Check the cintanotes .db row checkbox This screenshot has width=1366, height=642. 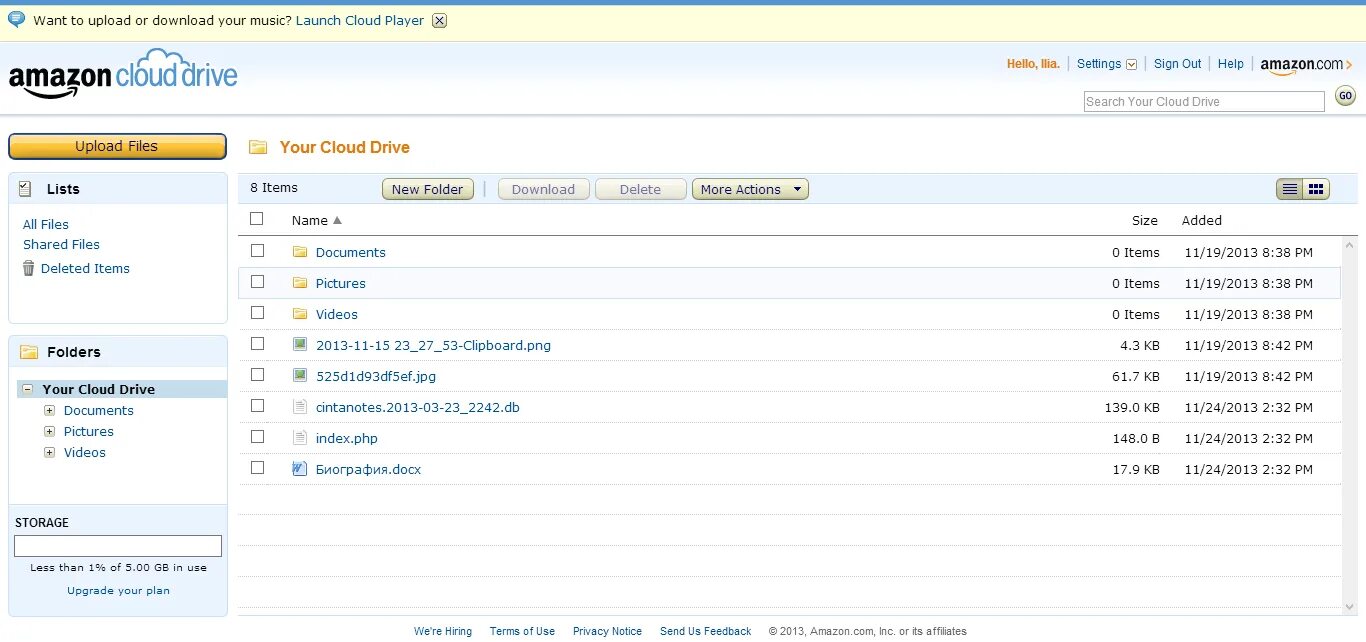257,406
